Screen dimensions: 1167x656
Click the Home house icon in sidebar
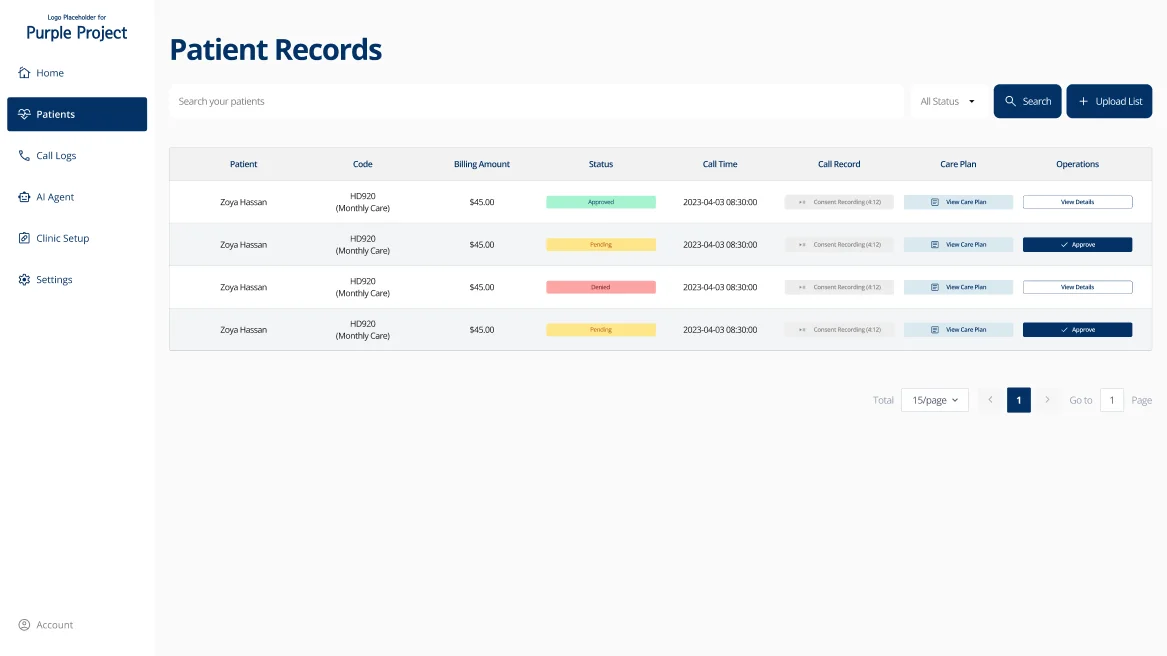click(x=24, y=73)
